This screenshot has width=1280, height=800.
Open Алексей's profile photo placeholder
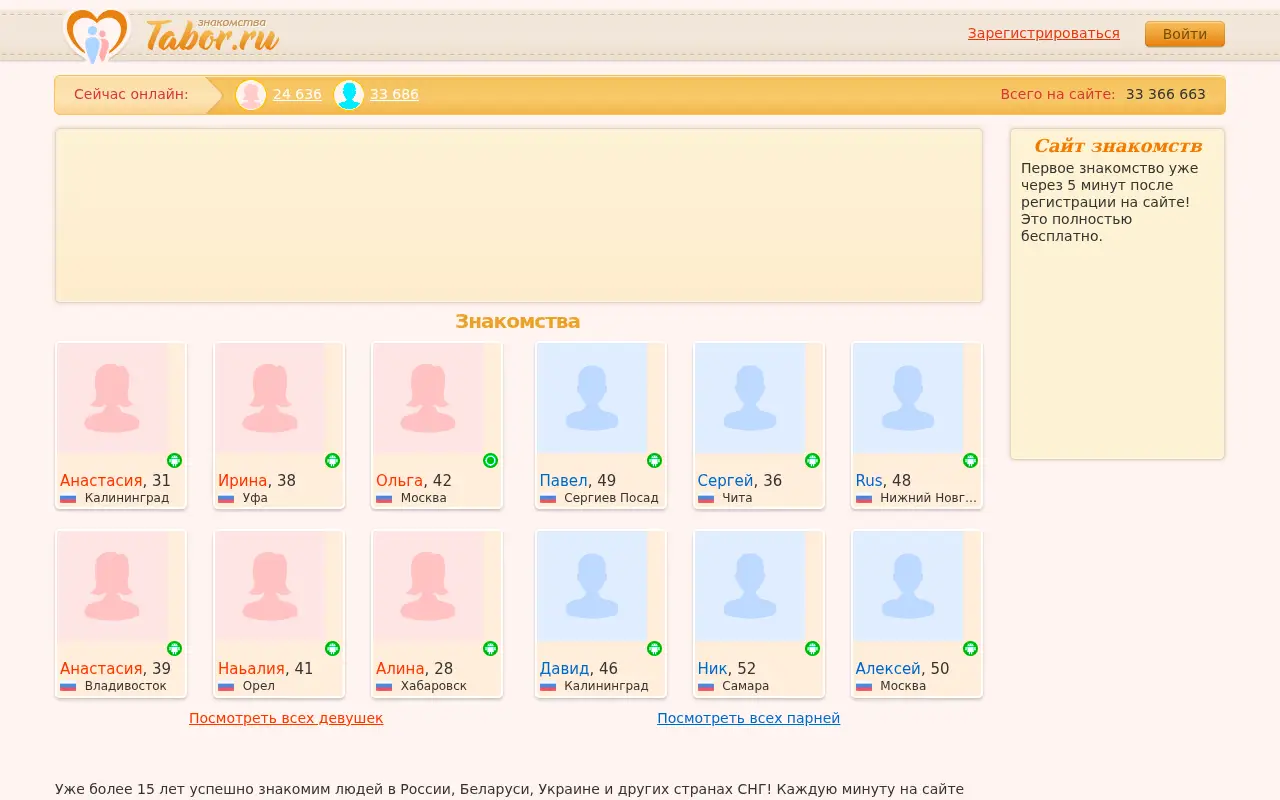click(908, 586)
